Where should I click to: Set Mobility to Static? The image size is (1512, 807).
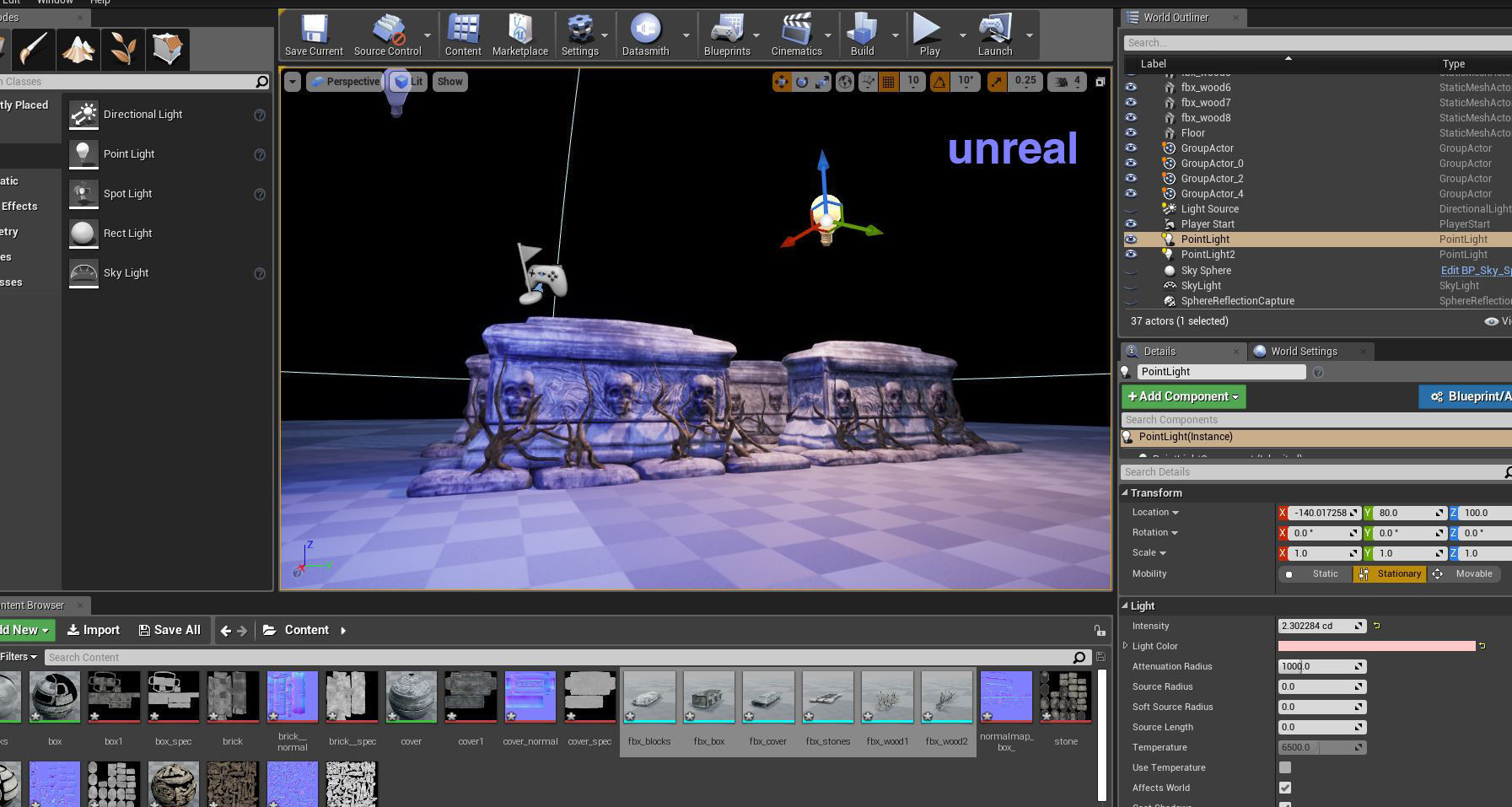[1314, 574]
